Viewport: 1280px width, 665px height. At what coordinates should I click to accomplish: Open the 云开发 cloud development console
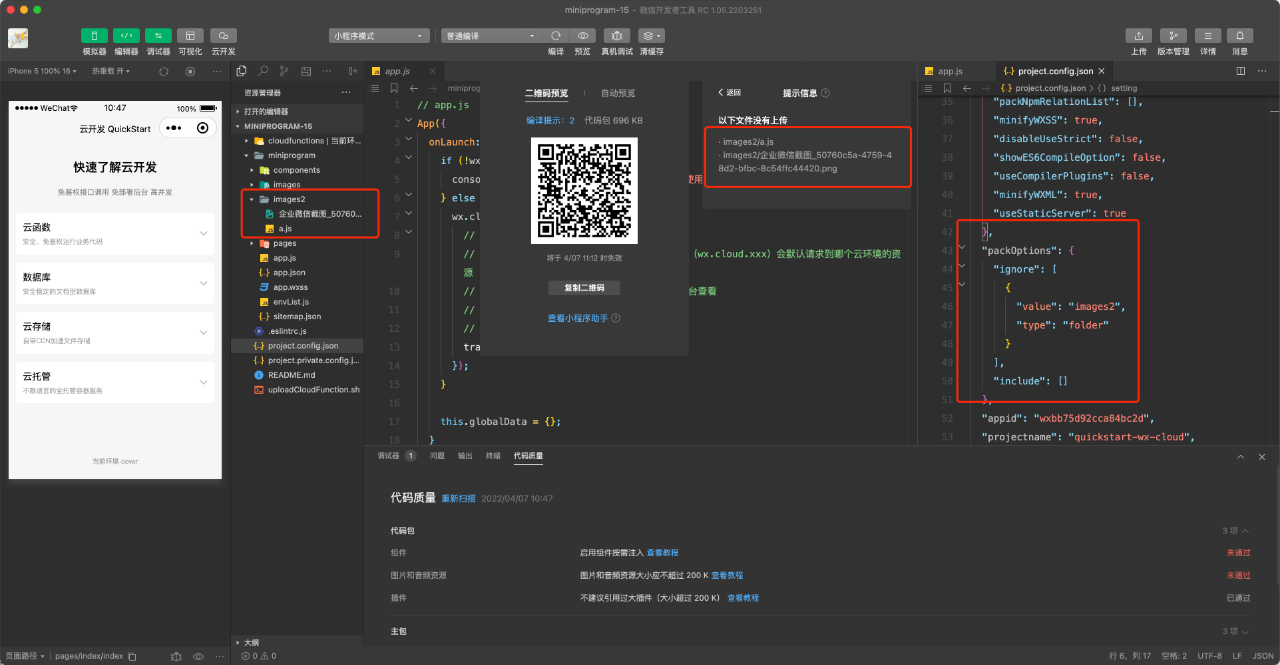[x=223, y=35]
